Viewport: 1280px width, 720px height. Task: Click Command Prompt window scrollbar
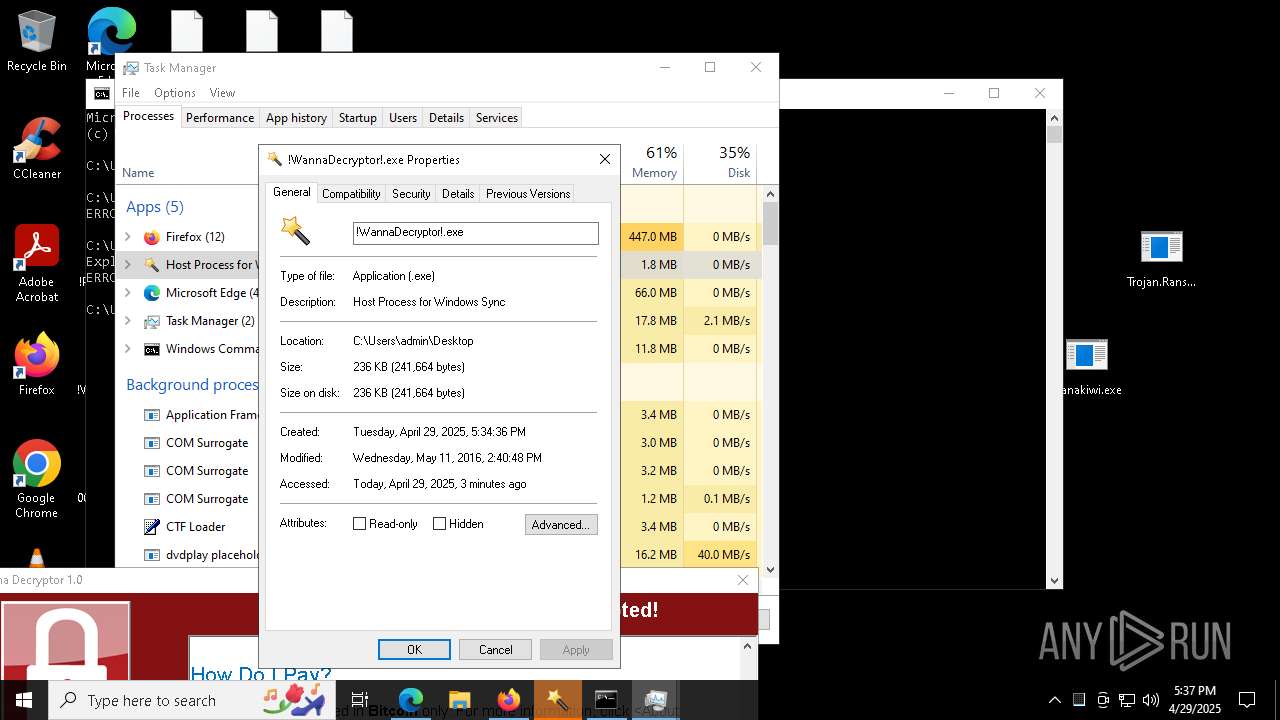click(x=1054, y=349)
